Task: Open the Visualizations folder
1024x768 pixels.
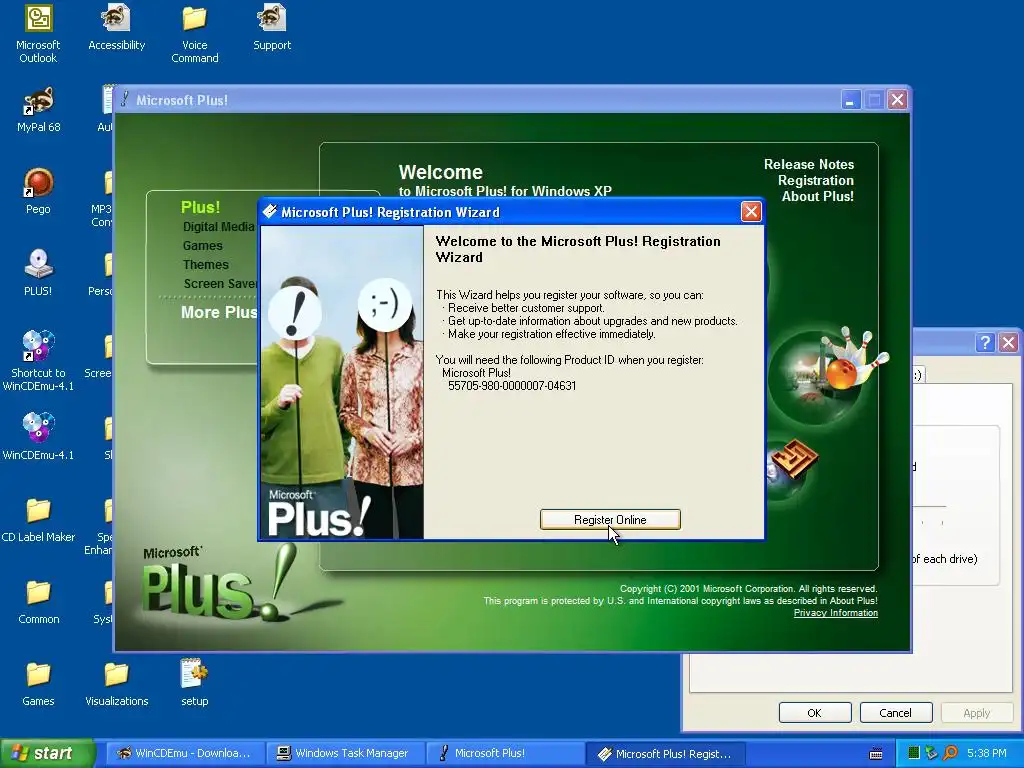Action: (x=116, y=683)
